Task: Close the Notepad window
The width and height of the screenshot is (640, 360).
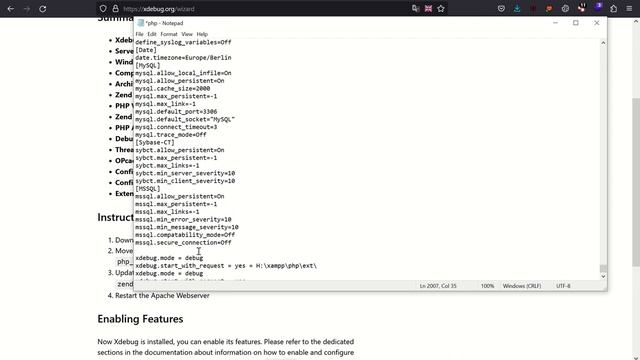Action: pos(596,23)
